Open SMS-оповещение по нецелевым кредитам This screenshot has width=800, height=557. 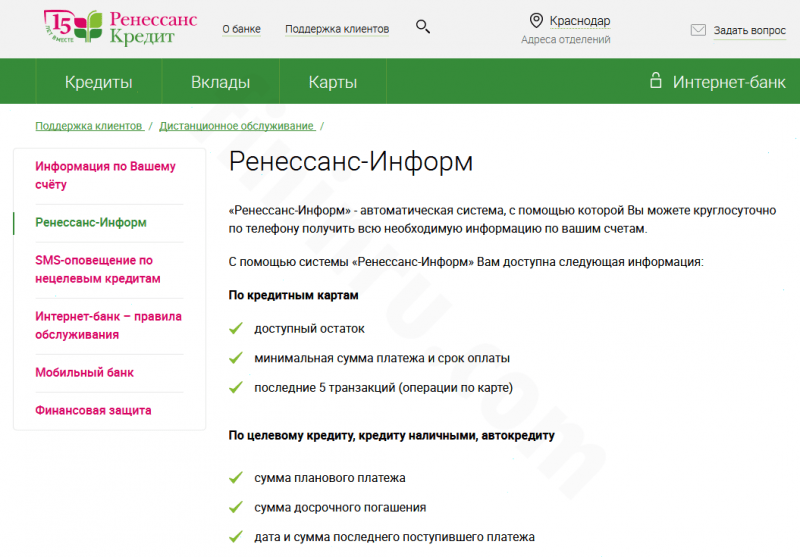tap(98, 269)
